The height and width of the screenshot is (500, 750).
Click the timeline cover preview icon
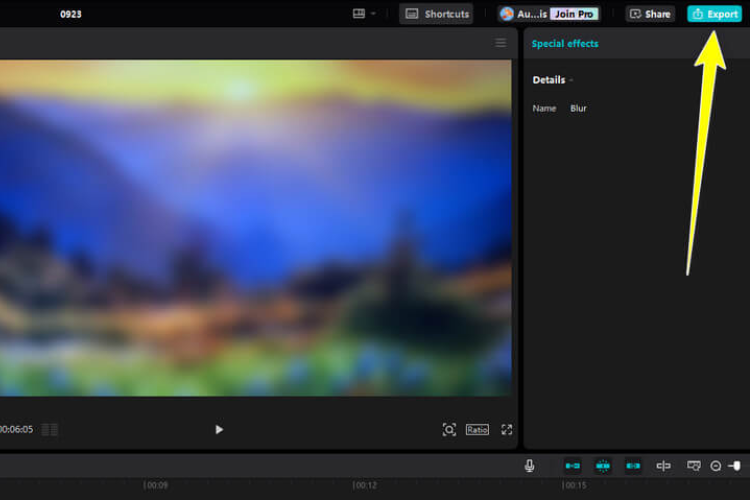(x=694, y=466)
